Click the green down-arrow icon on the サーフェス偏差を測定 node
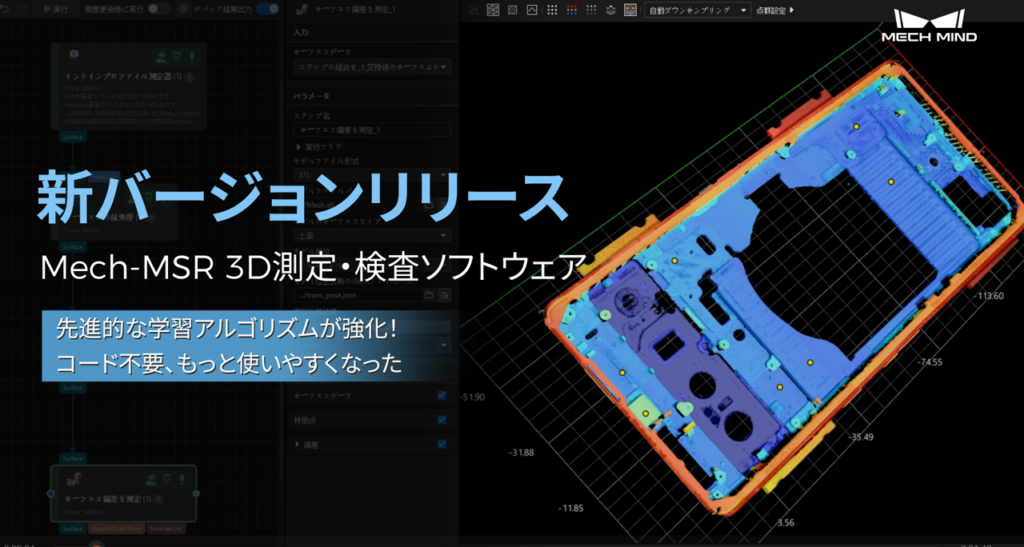1024x547 pixels. coord(182,480)
